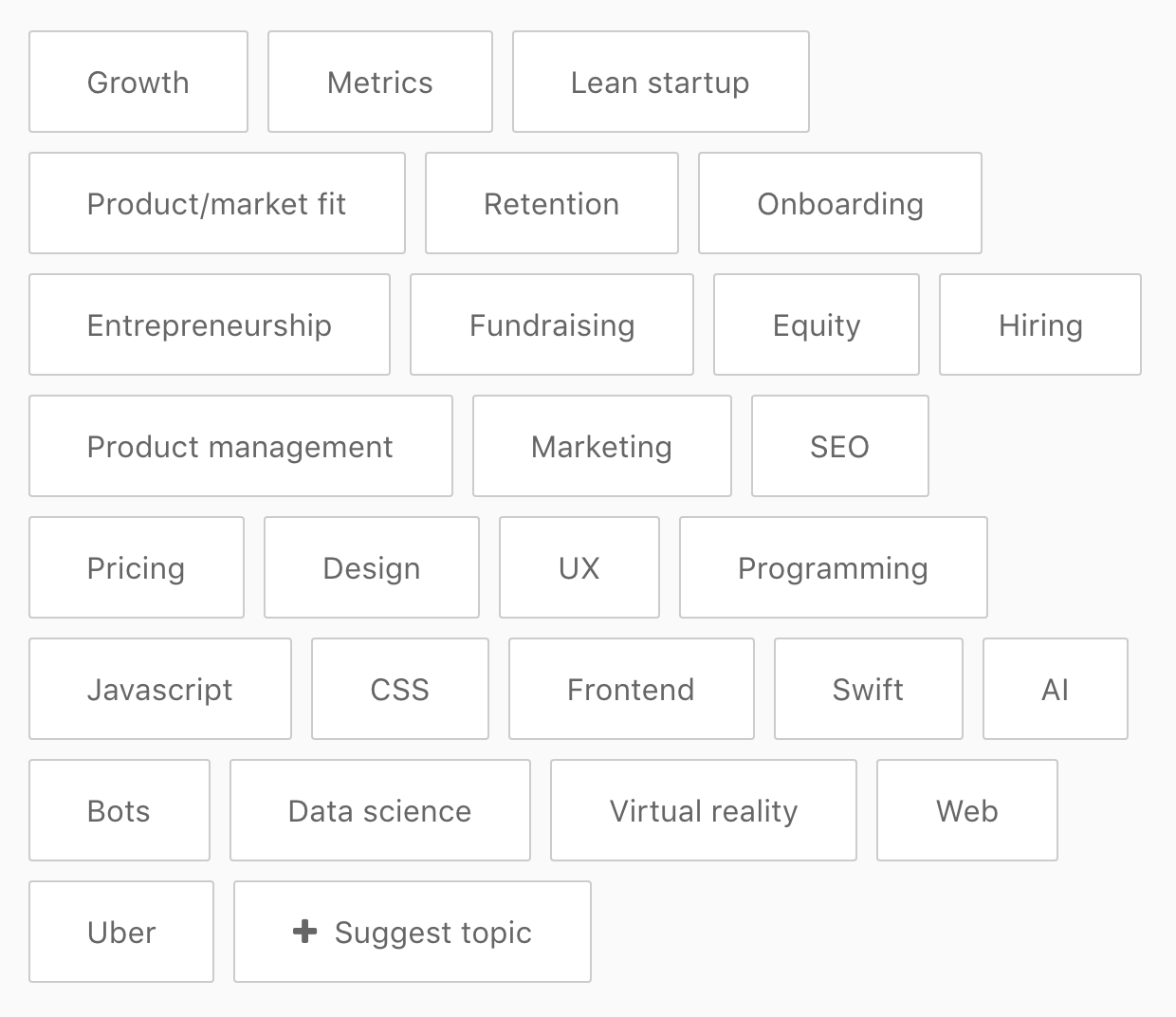The image size is (1176, 1017).
Task: Select the Hiring topic tag
Action: [x=1040, y=325]
